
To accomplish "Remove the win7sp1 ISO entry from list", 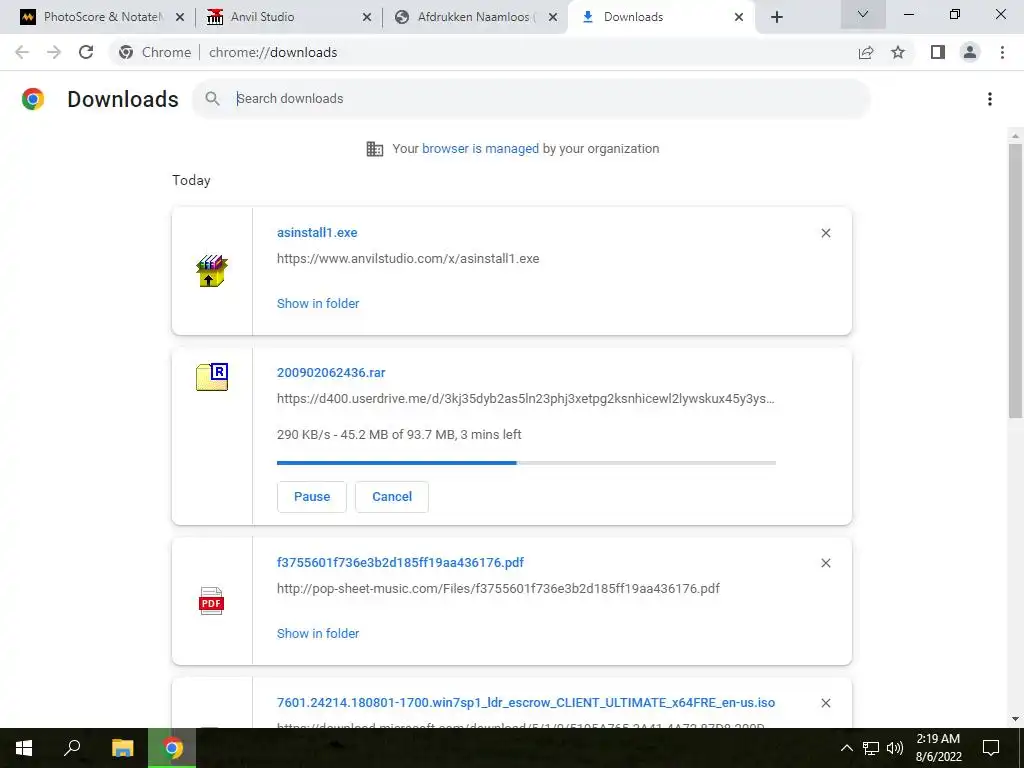I will tap(825, 703).
